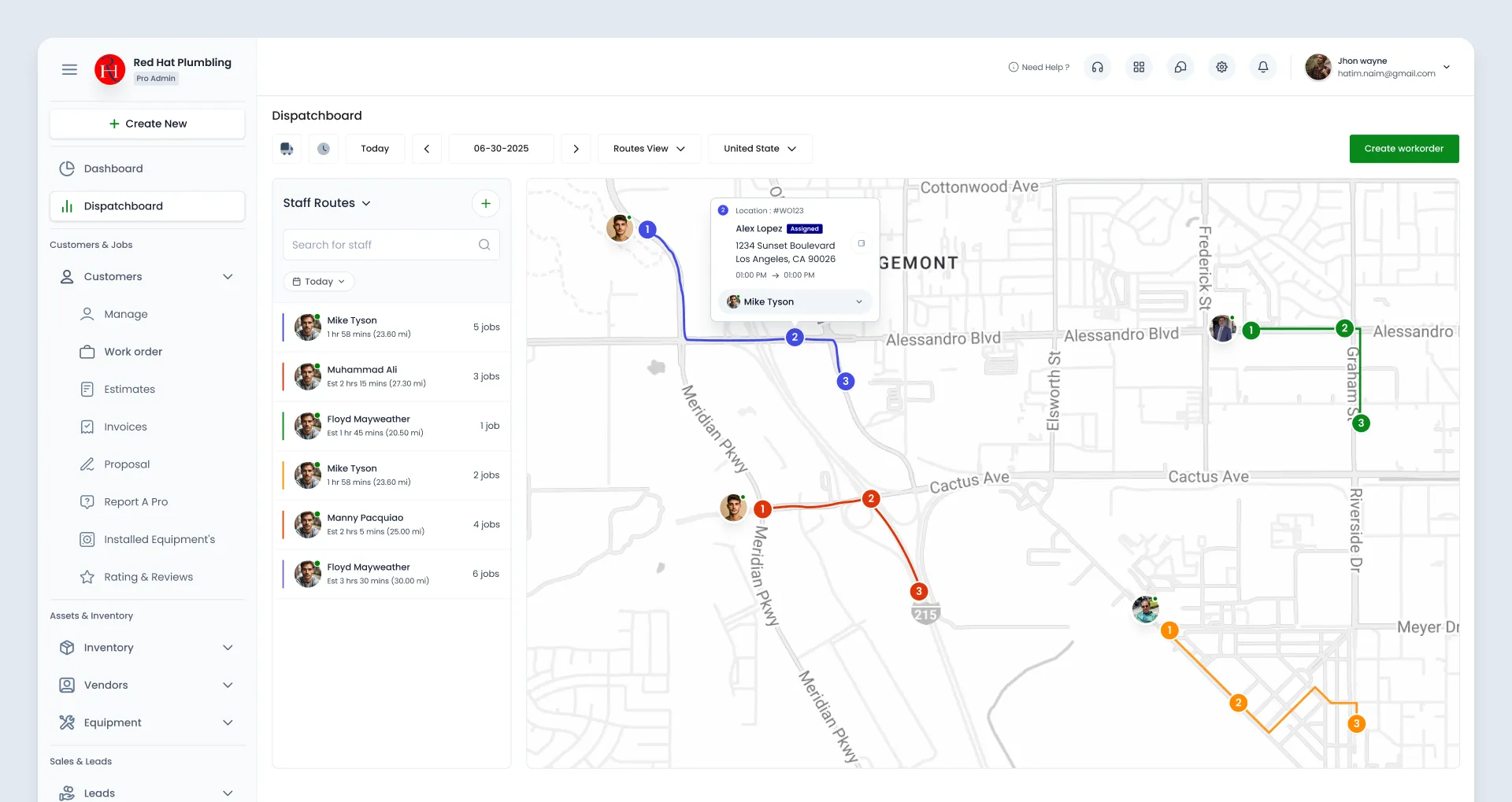Collapse the Customers section
The width and height of the screenshot is (1512, 802).
coord(228,276)
